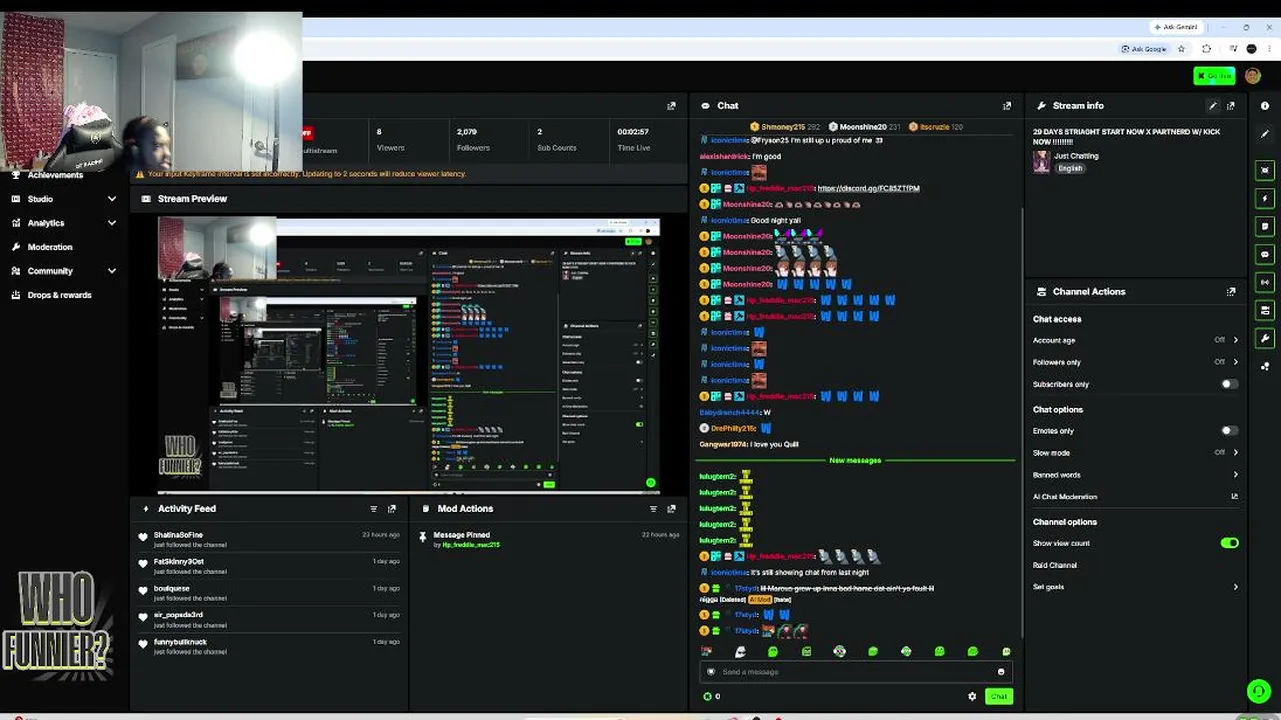The width and height of the screenshot is (1281, 720).
Task: Toggle the broadcast signal widget in right rail
Action: pos(1265,282)
